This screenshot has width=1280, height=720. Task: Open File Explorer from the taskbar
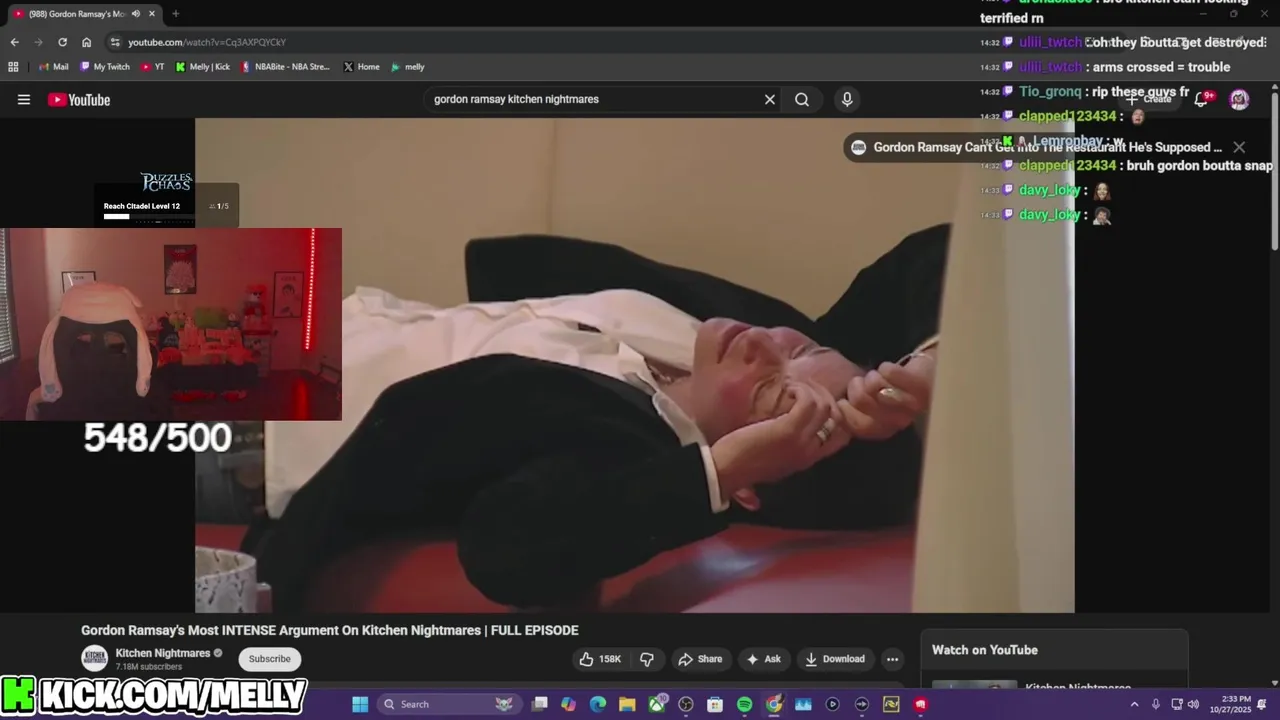point(627,704)
